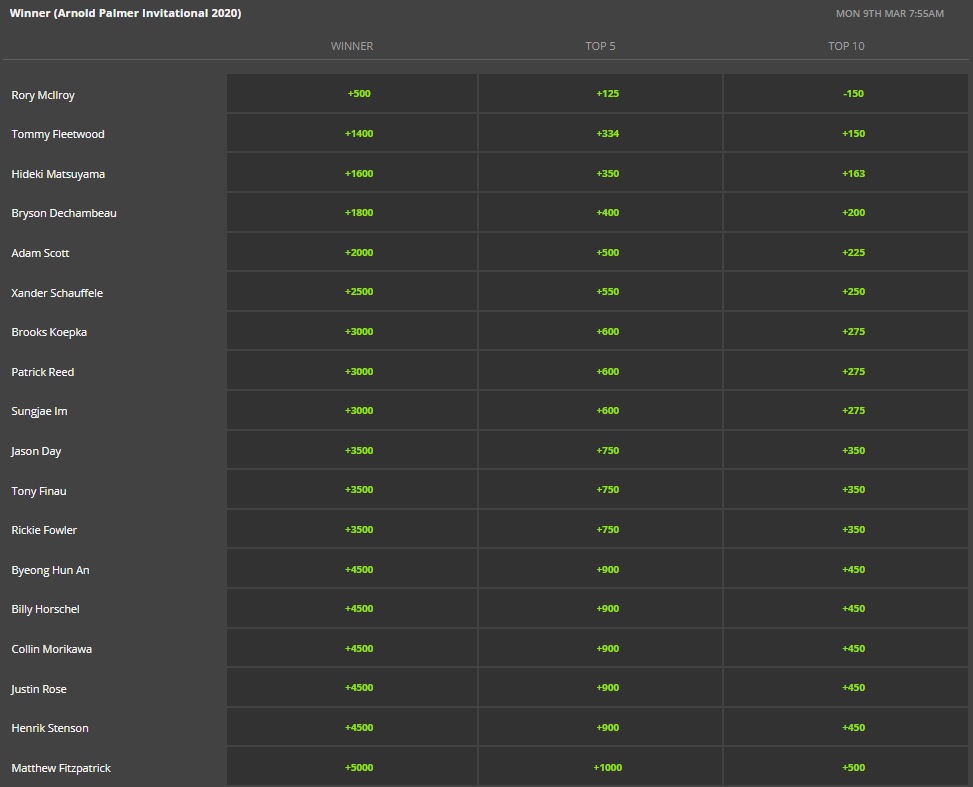The height and width of the screenshot is (787, 973).
Task: Click the TOP 10 column header
Action: [x=846, y=46]
